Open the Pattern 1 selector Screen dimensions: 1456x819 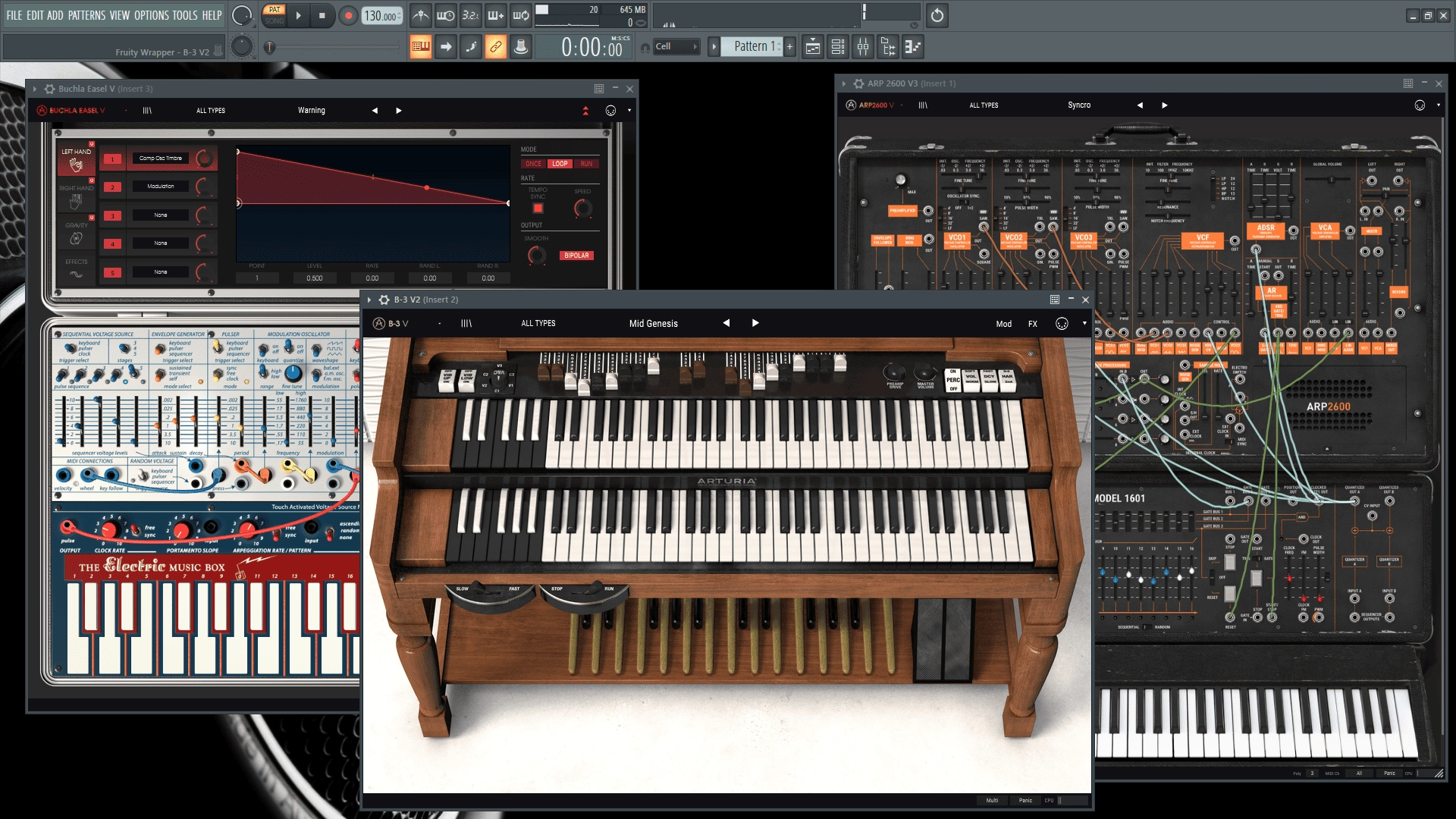(751, 47)
